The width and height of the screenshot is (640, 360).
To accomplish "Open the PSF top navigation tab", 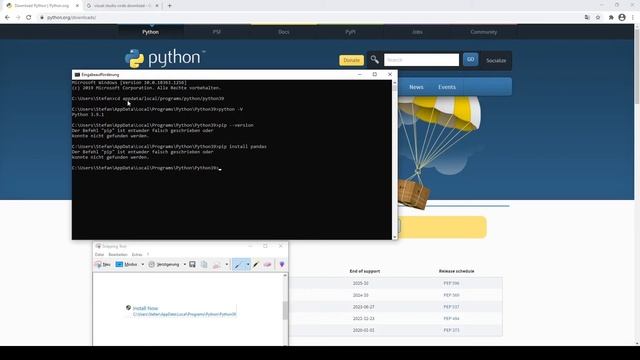I will tap(217, 32).
